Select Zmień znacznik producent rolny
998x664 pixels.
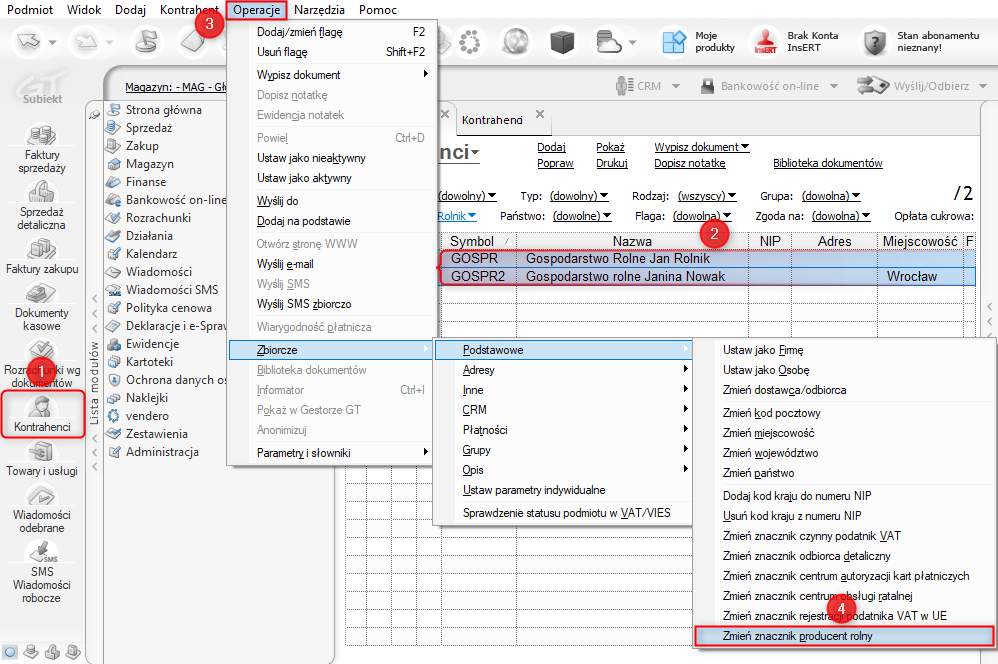(843, 636)
